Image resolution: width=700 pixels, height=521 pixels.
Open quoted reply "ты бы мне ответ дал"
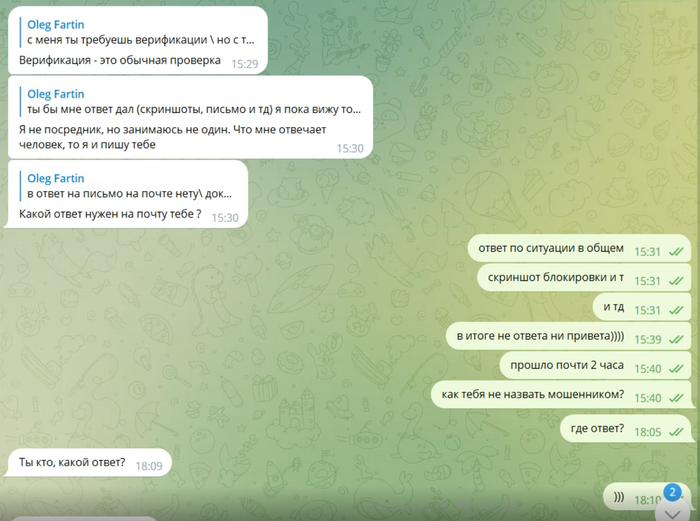click(191, 102)
